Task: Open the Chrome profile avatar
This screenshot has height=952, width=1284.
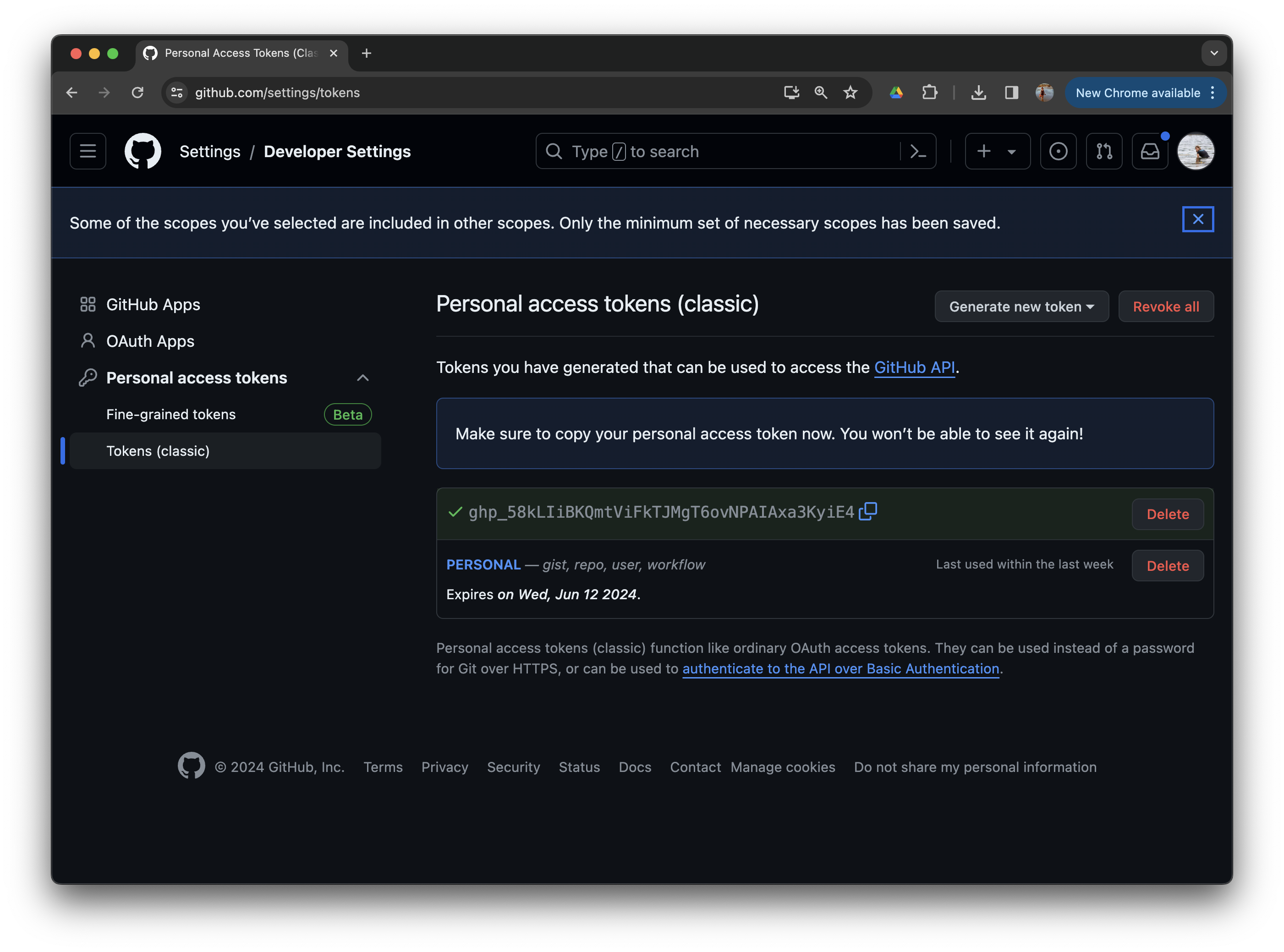Action: click(1044, 93)
